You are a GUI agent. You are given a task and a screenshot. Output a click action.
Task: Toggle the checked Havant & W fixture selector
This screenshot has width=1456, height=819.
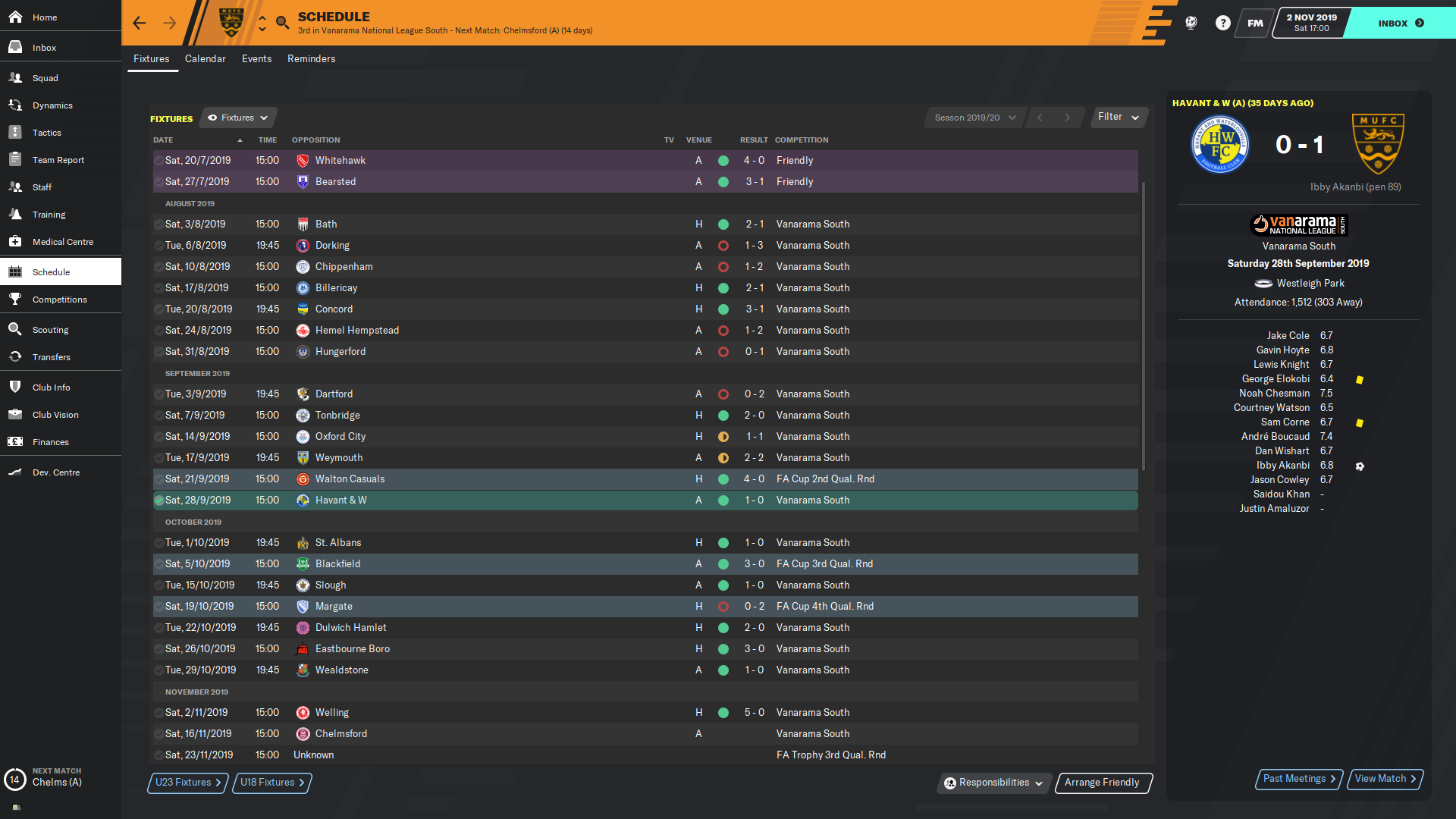[x=159, y=500]
